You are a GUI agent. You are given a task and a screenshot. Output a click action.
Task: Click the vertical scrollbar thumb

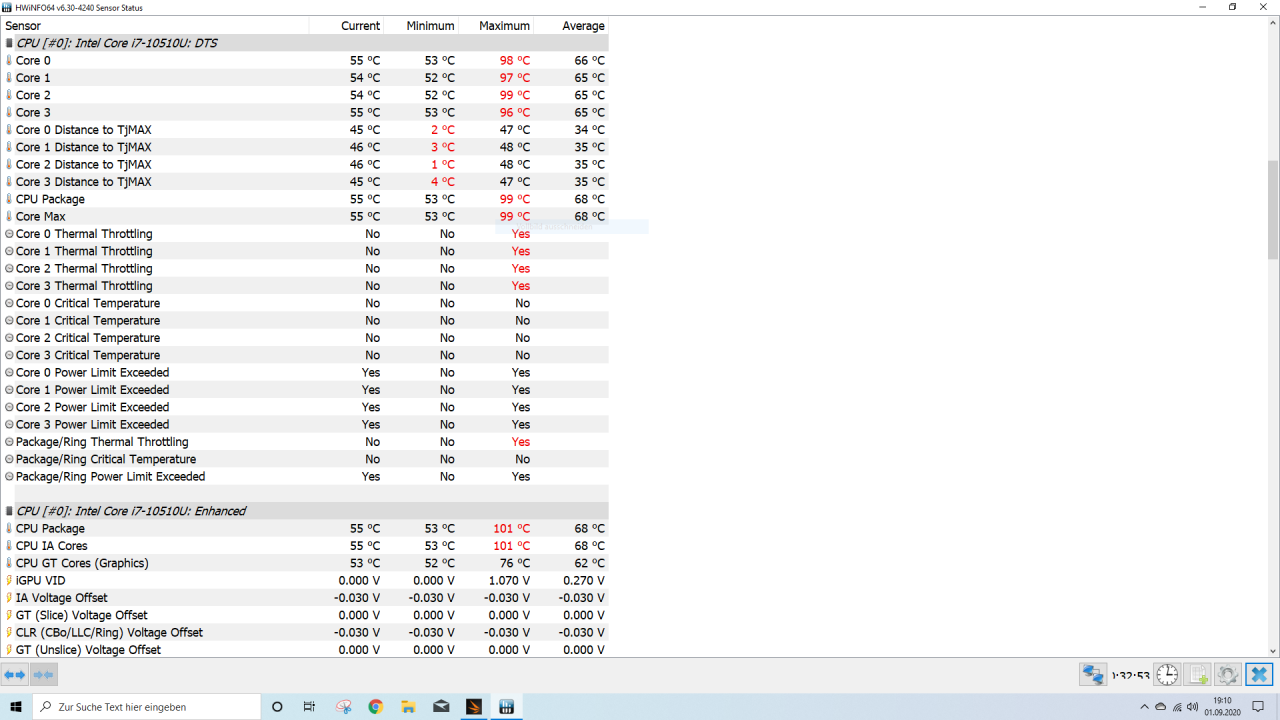1273,210
